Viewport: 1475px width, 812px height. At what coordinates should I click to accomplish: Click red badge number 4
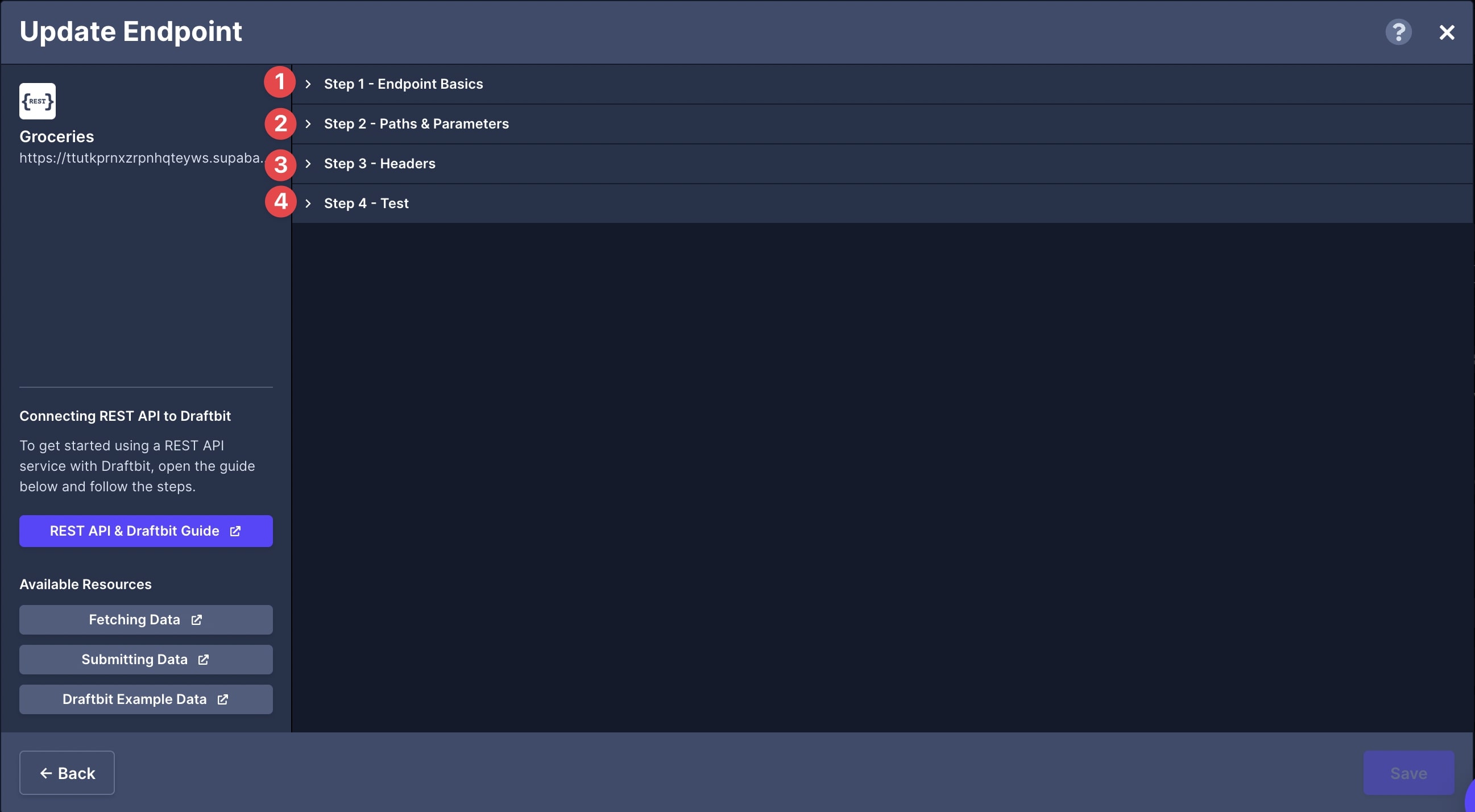[x=280, y=201]
